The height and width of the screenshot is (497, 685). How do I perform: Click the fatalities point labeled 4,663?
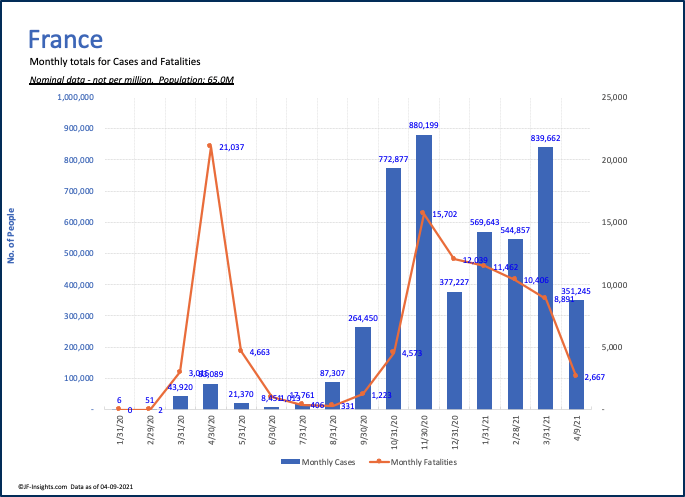point(241,351)
